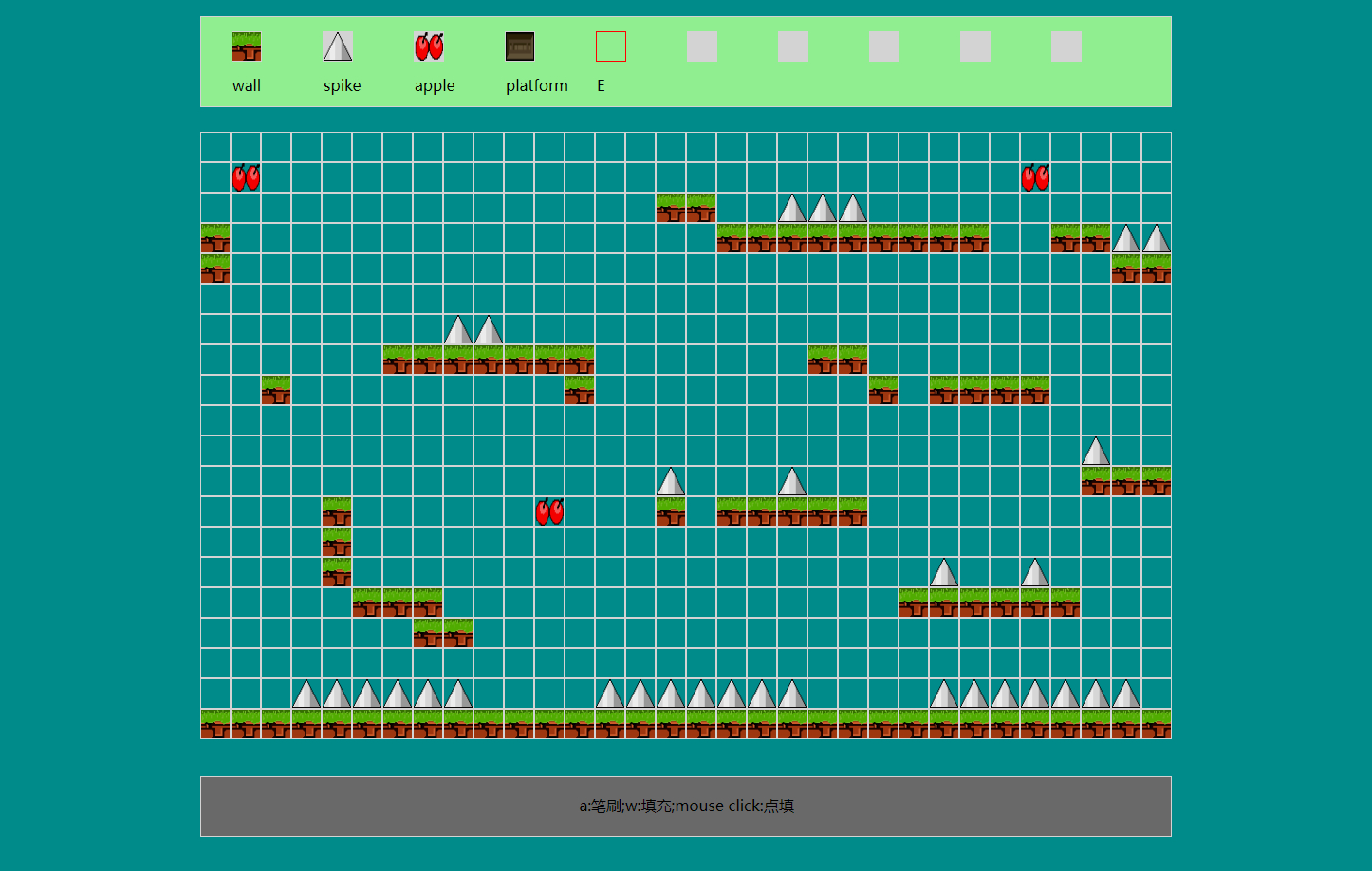Viewport: 1372px width, 871px height.
Task: Click the last gray empty palette slot
Action: pos(1066,46)
